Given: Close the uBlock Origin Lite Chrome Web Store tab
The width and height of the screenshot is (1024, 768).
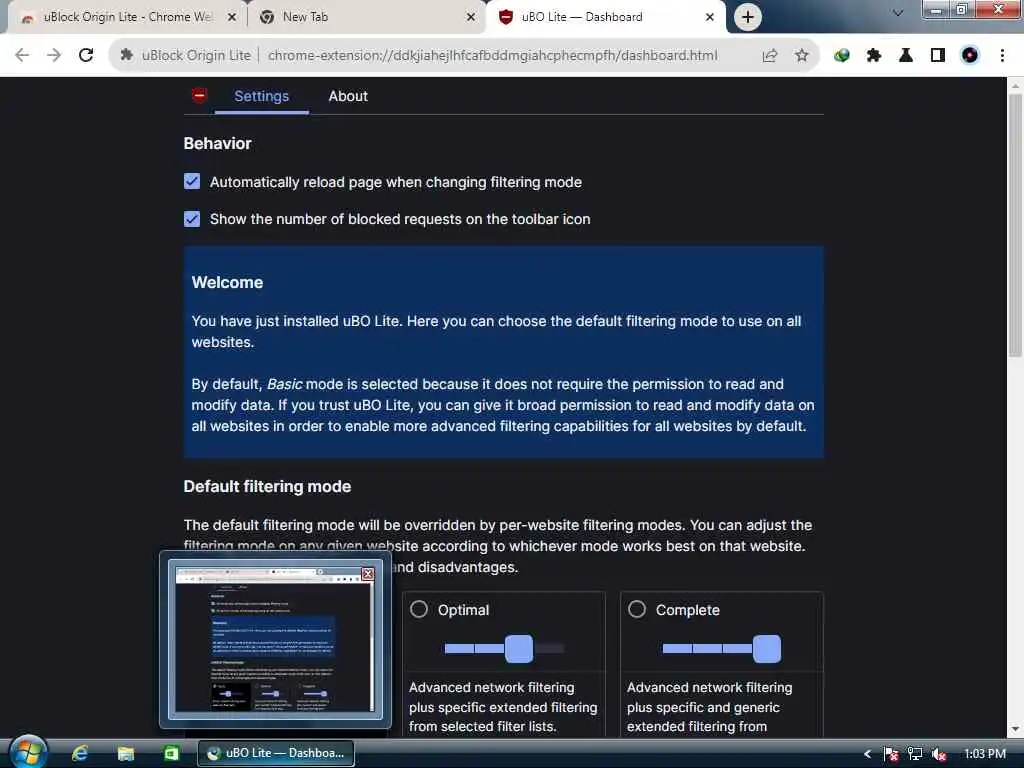Looking at the screenshot, I should click(x=232, y=17).
